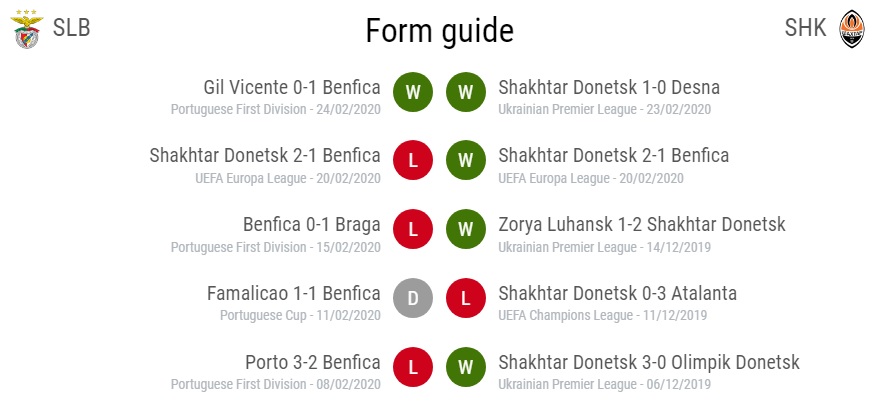
Task: Open Zorya Luhansk 1-2 Shakhtar Donetsk result
Action: [642, 225]
